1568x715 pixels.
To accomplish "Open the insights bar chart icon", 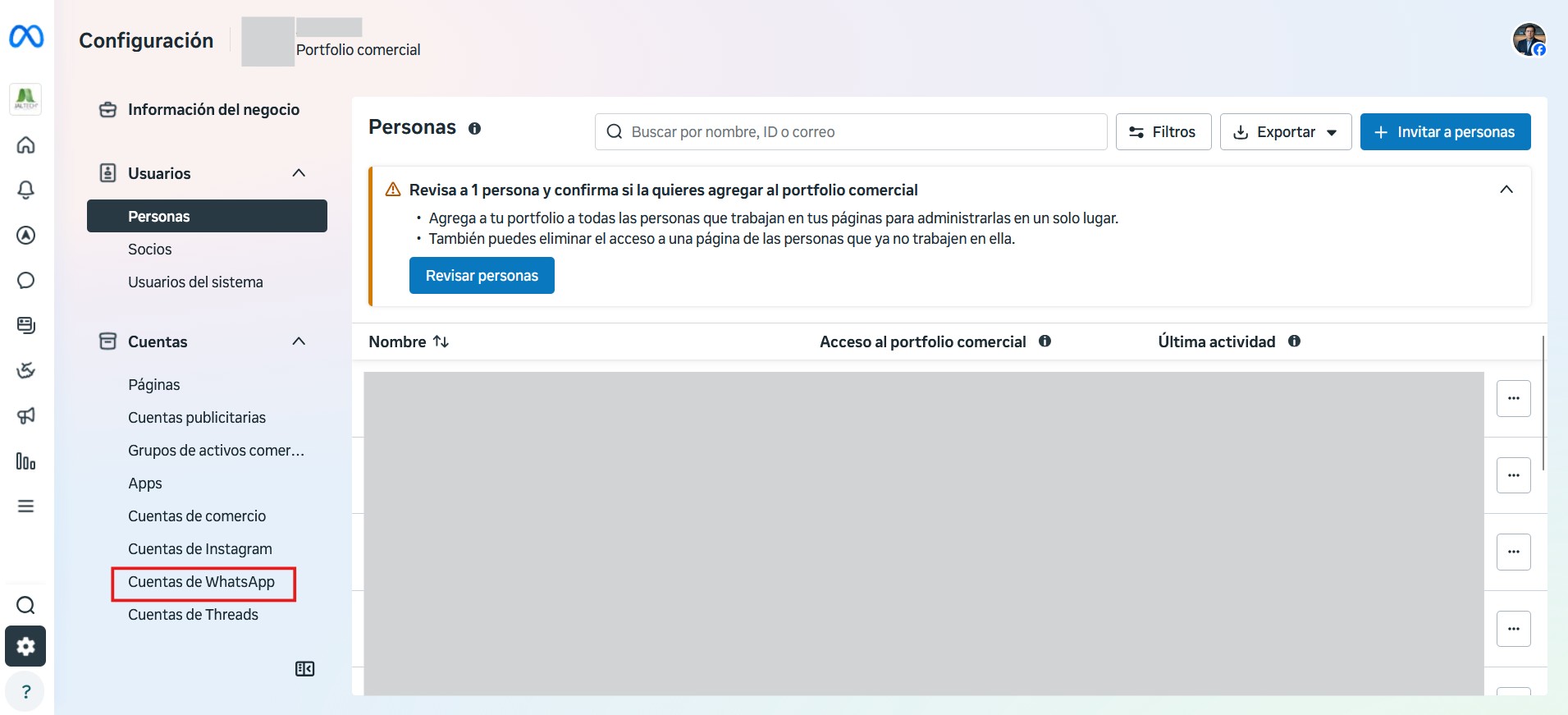I will [26, 461].
